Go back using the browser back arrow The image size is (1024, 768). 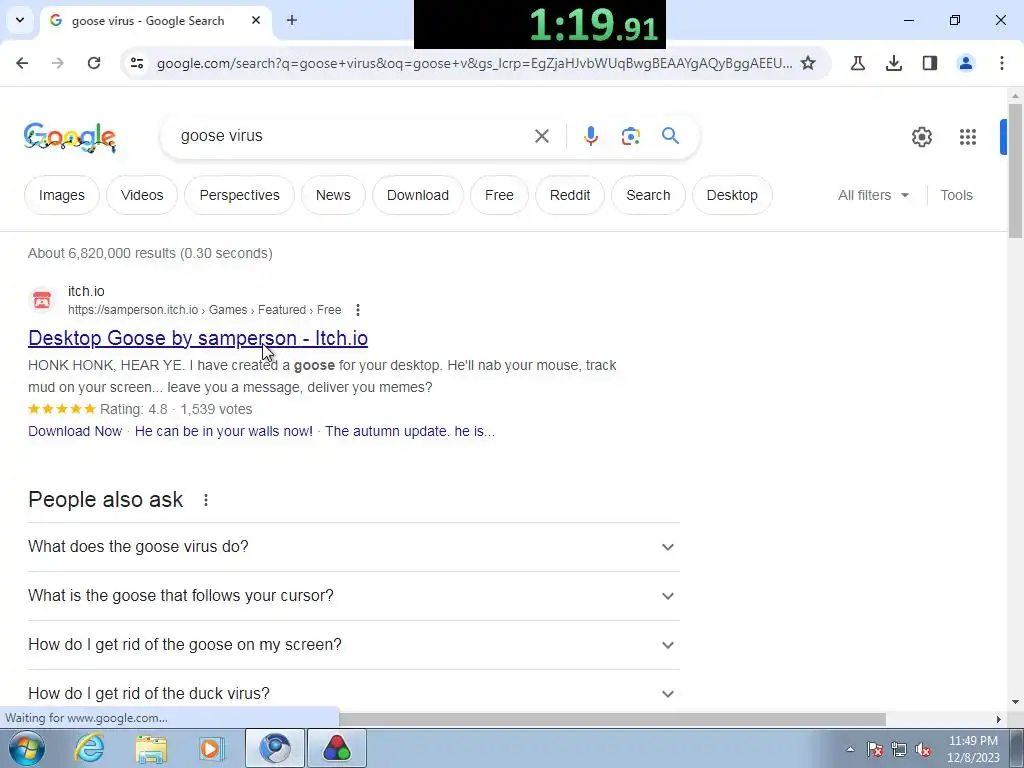pyautogui.click(x=22, y=63)
